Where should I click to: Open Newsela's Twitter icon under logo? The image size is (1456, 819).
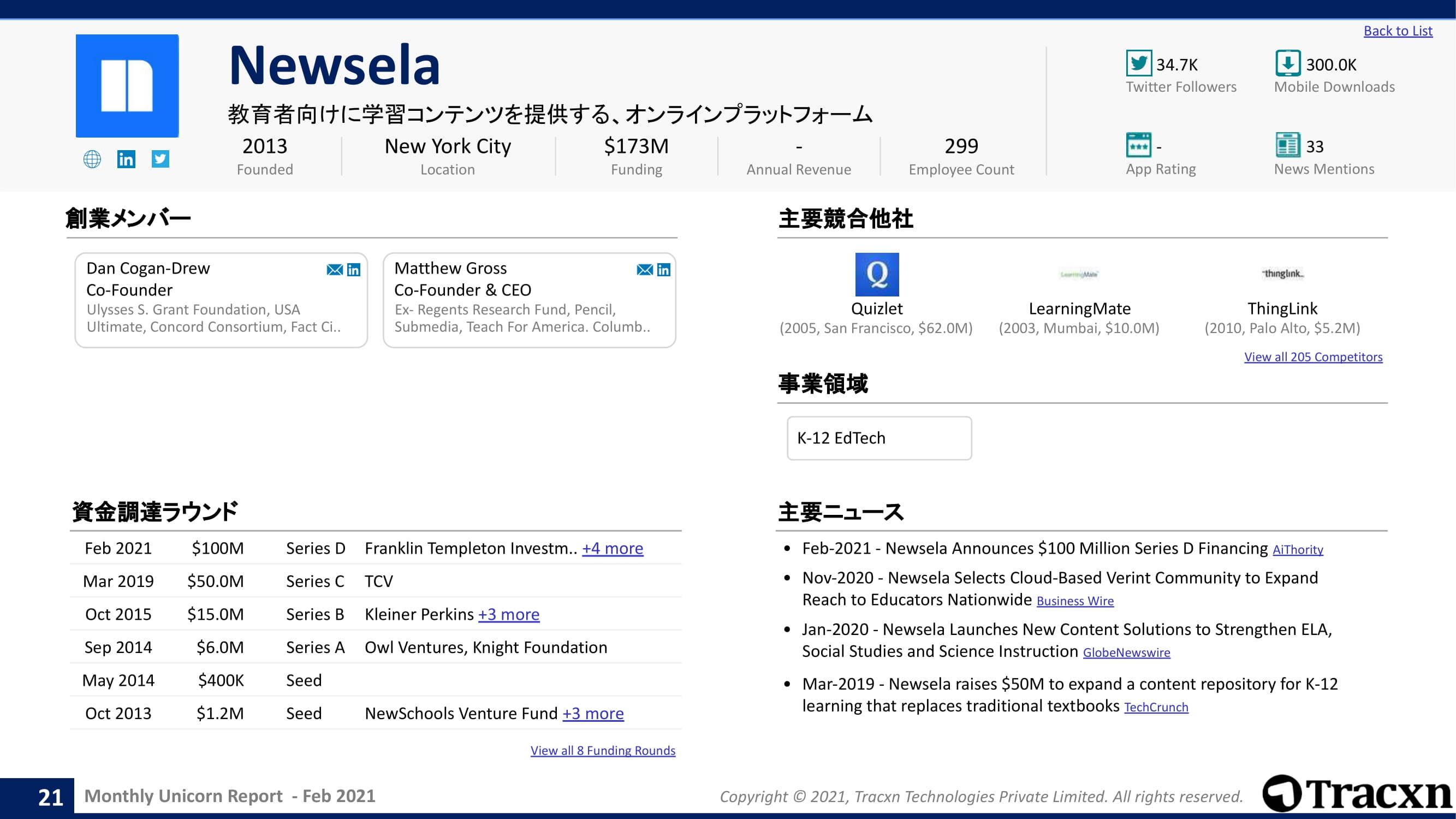tap(161, 159)
